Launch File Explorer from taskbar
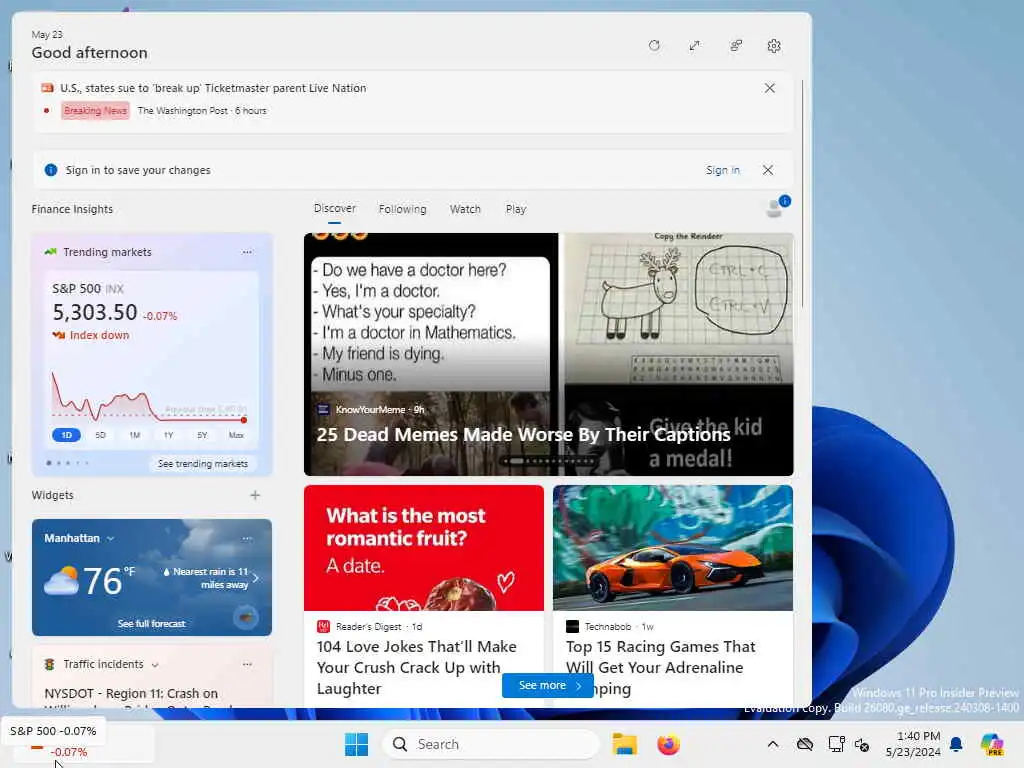 coord(624,744)
